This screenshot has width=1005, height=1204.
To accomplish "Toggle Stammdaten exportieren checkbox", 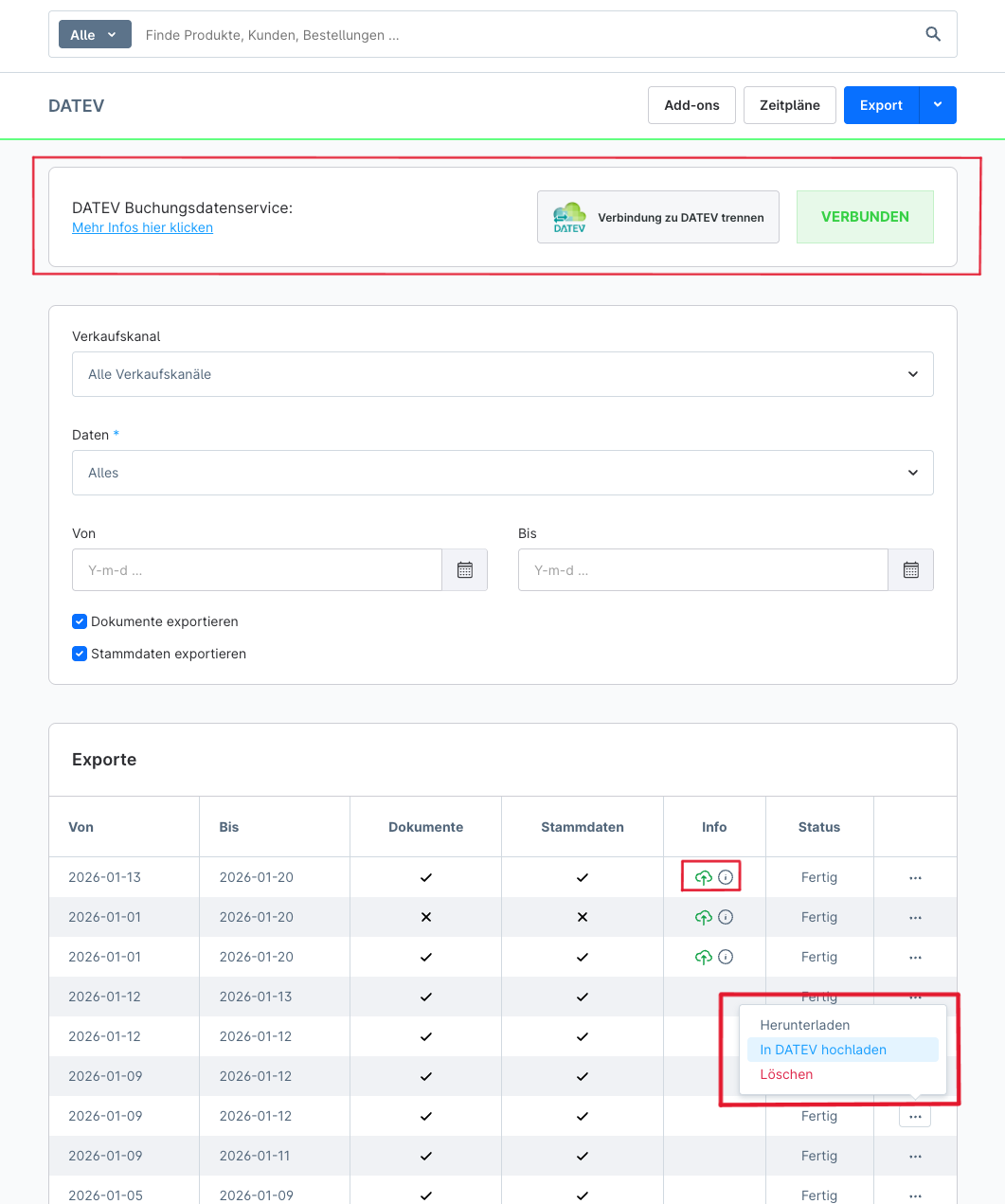I will pos(80,654).
